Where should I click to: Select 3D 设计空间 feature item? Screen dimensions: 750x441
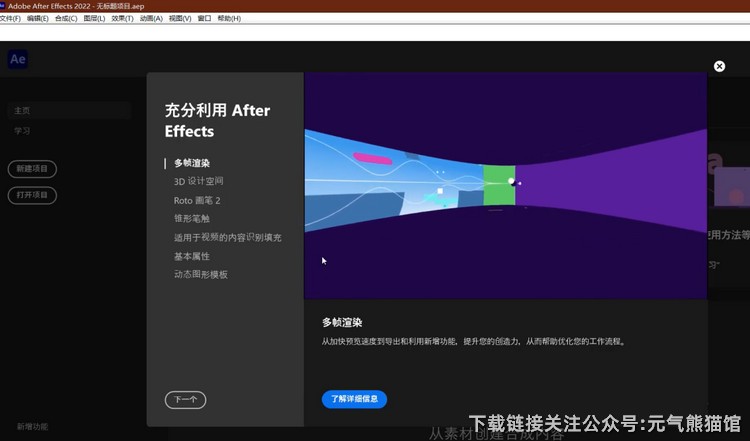198,182
